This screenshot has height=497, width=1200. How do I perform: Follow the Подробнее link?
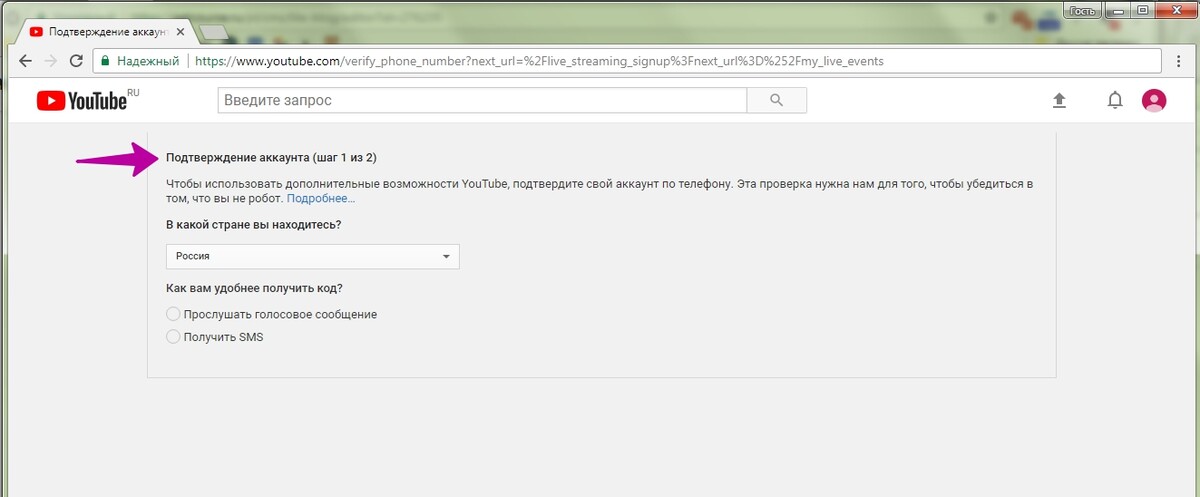tap(321, 199)
